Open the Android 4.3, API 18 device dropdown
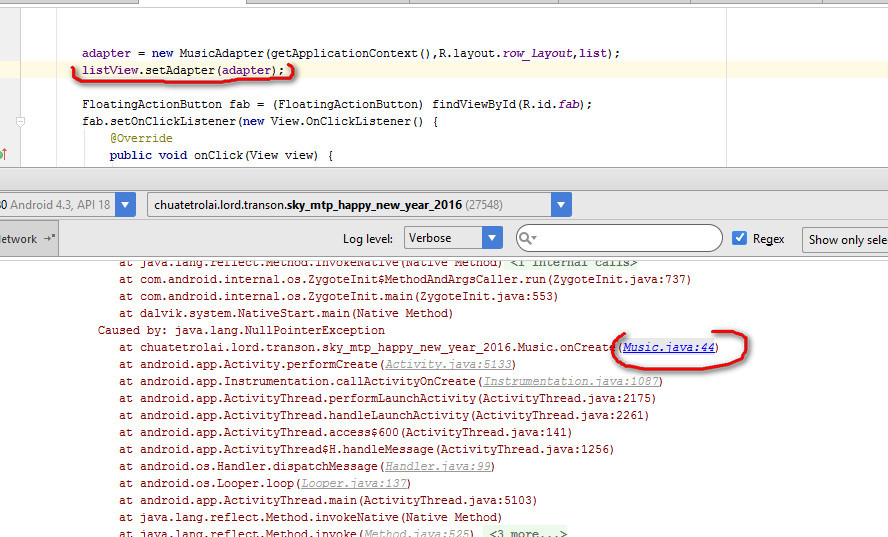888x537 pixels. [x=125, y=205]
